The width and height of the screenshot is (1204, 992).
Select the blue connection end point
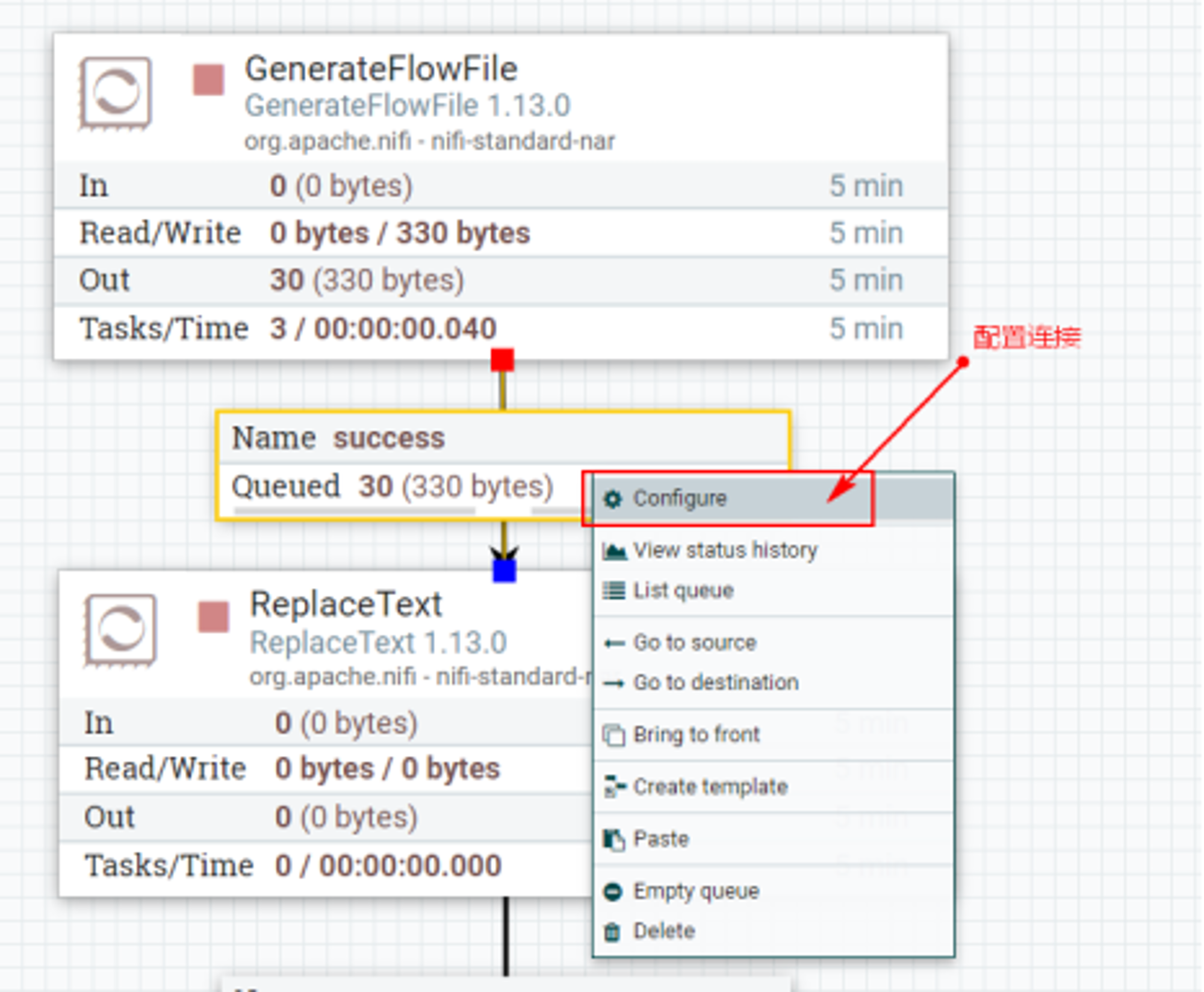(x=504, y=571)
